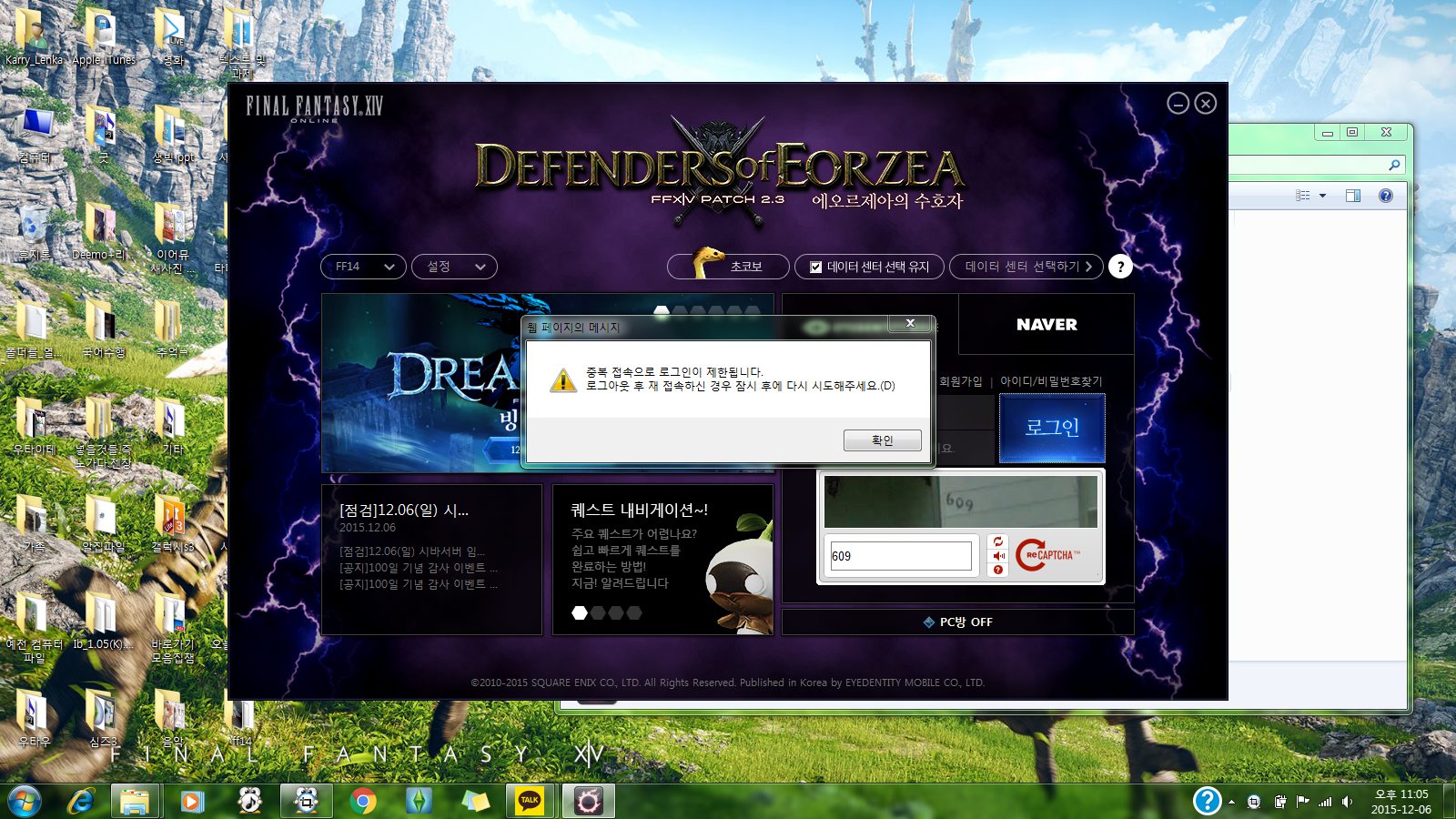Open Google Chrome from the taskbar

(363, 801)
